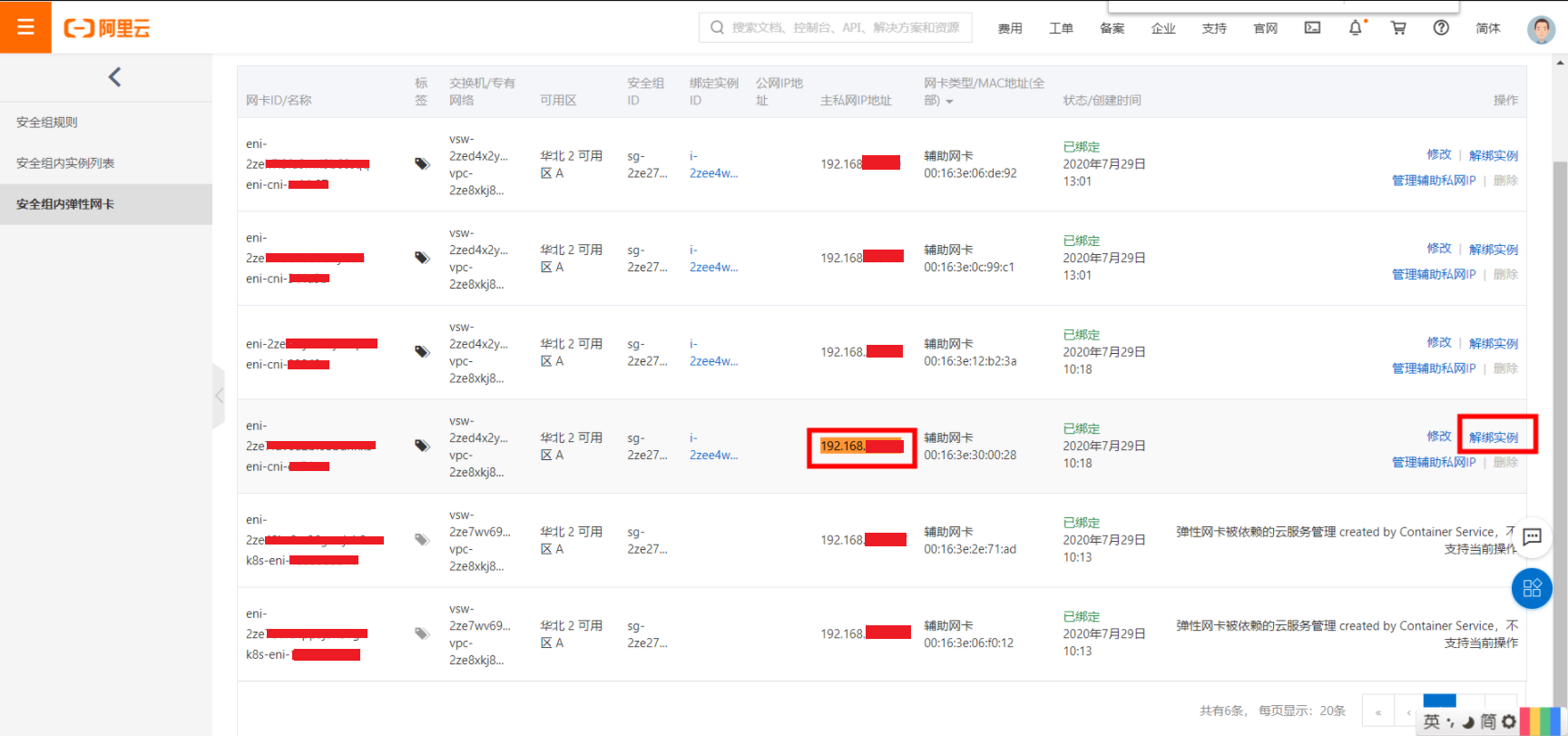
Task: Click 解绑实例 for row 00:16:3e:30:00:28
Action: (1494, 437)
